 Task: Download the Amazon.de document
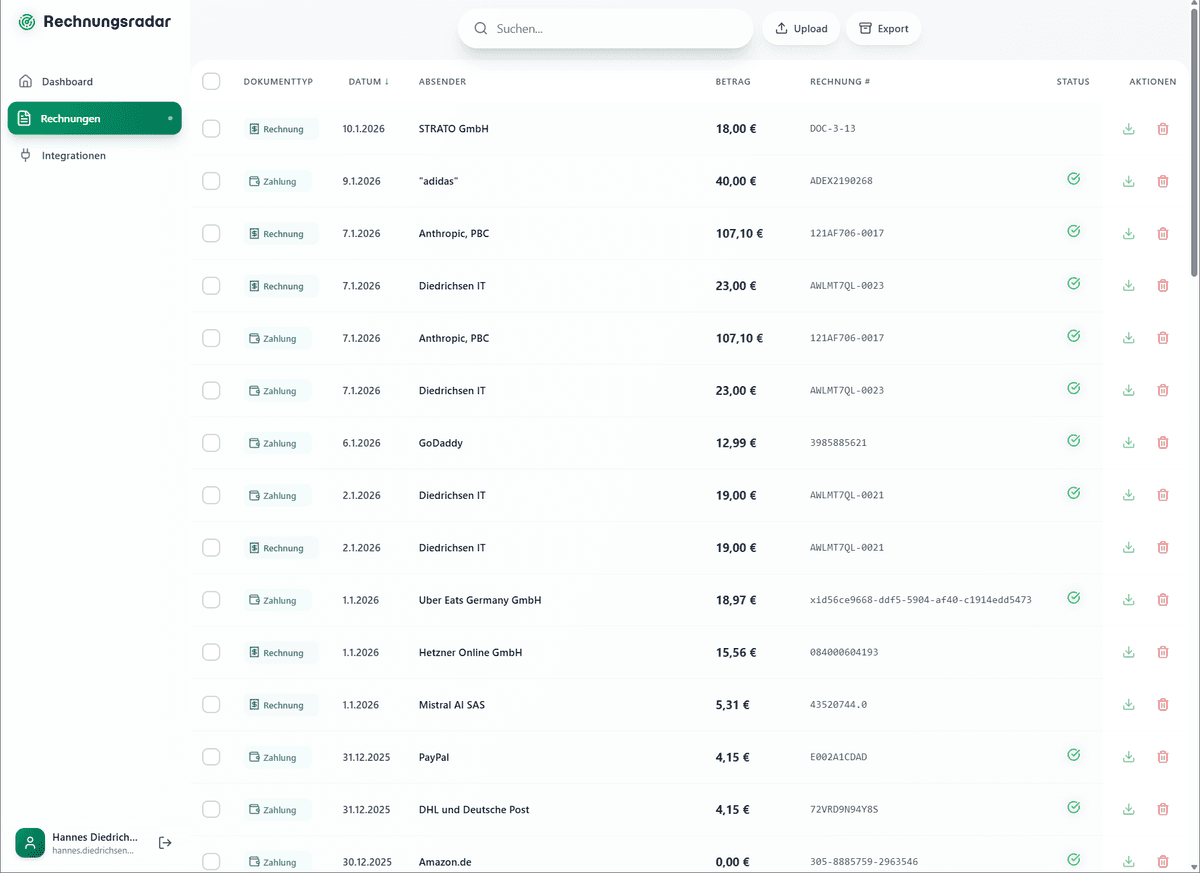[x=1129, y=861]
